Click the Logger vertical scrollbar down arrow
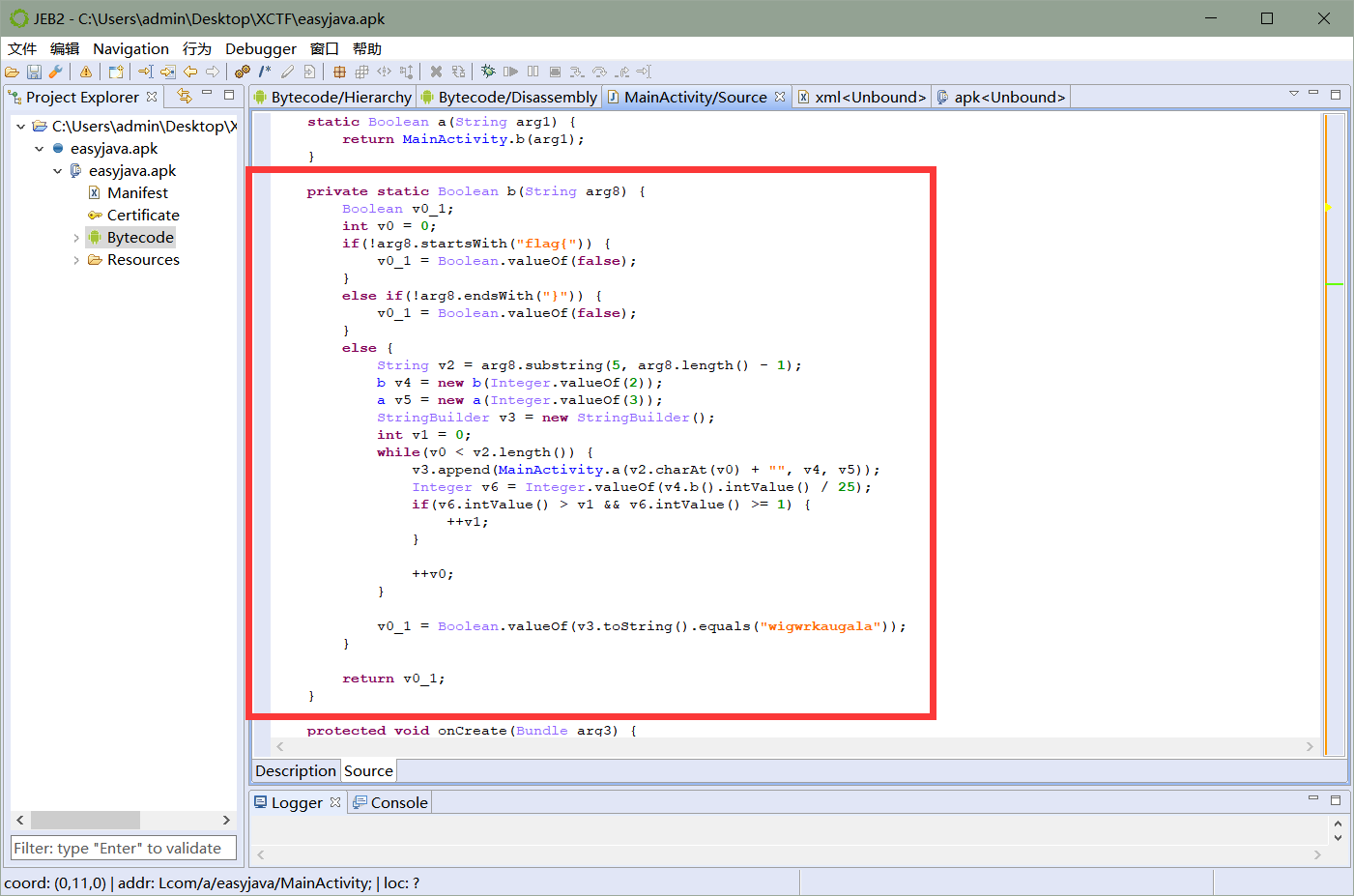This screenshot has width=1354, height=896. point(1338,837)
